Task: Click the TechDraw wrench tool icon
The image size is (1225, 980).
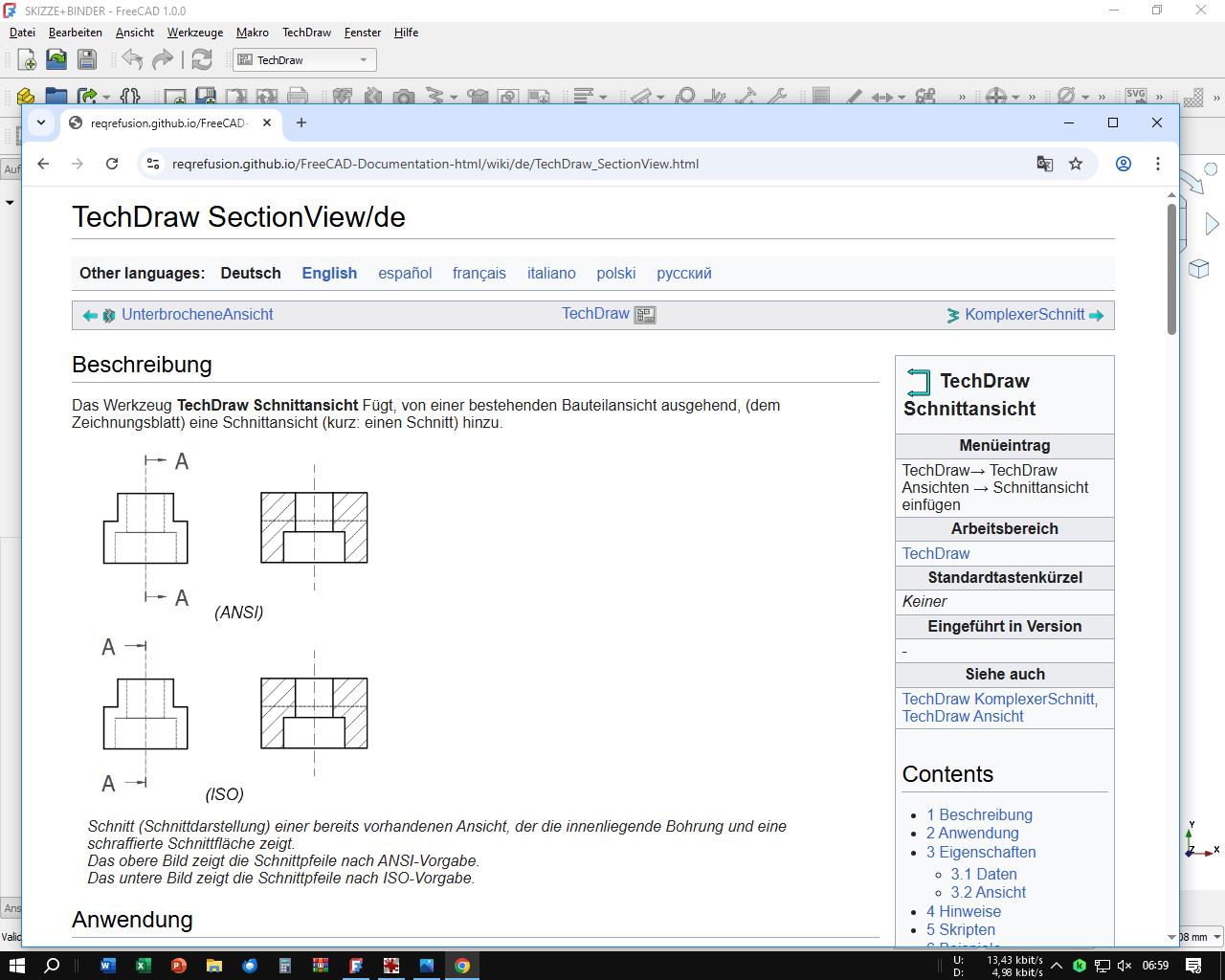Action: point(777,96)
